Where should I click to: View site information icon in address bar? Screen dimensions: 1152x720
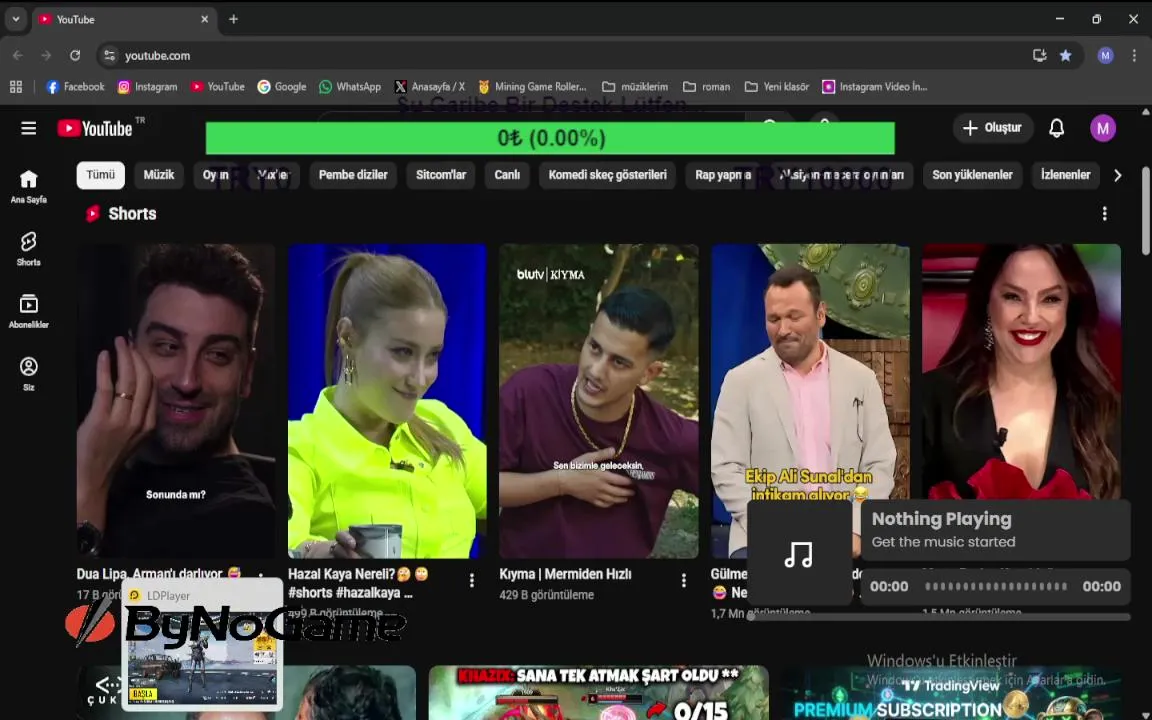(109, 55)
